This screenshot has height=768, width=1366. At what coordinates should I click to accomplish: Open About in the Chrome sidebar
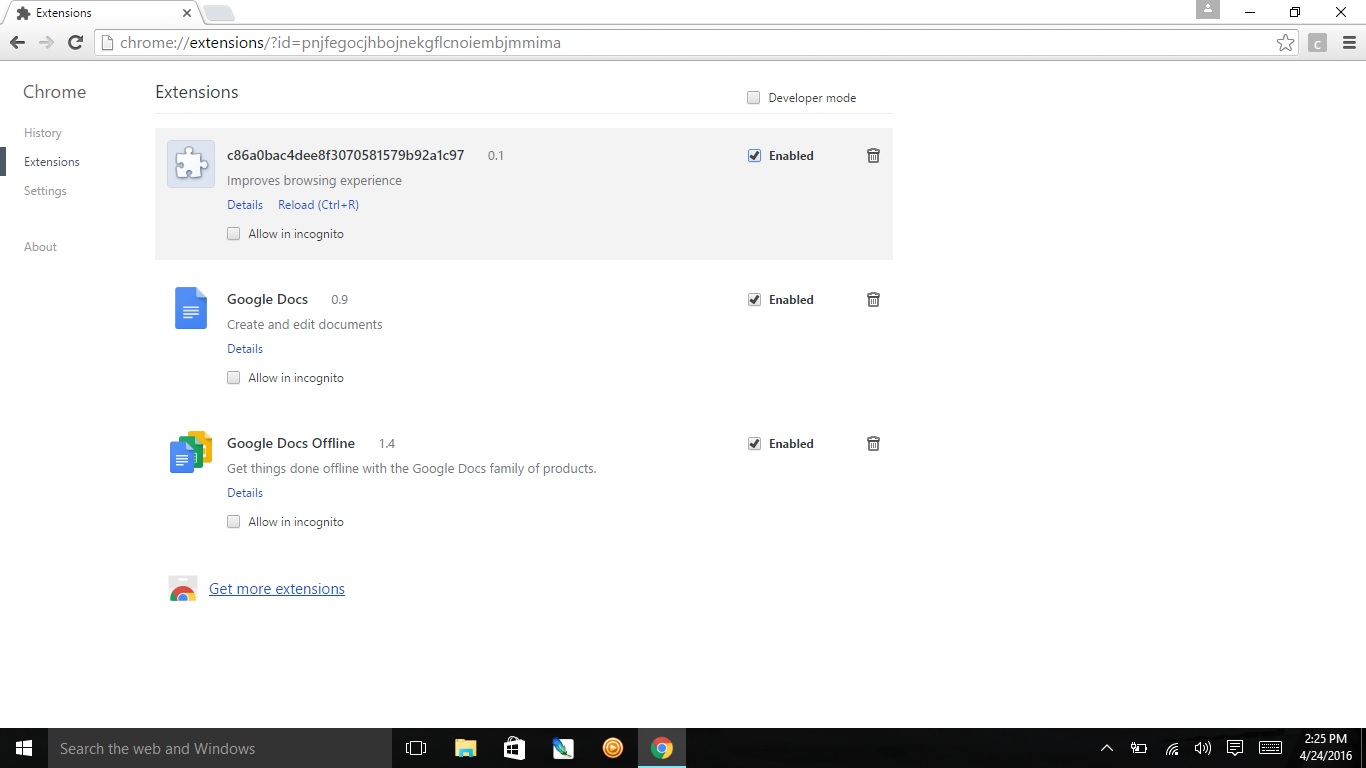click(40, 247)
